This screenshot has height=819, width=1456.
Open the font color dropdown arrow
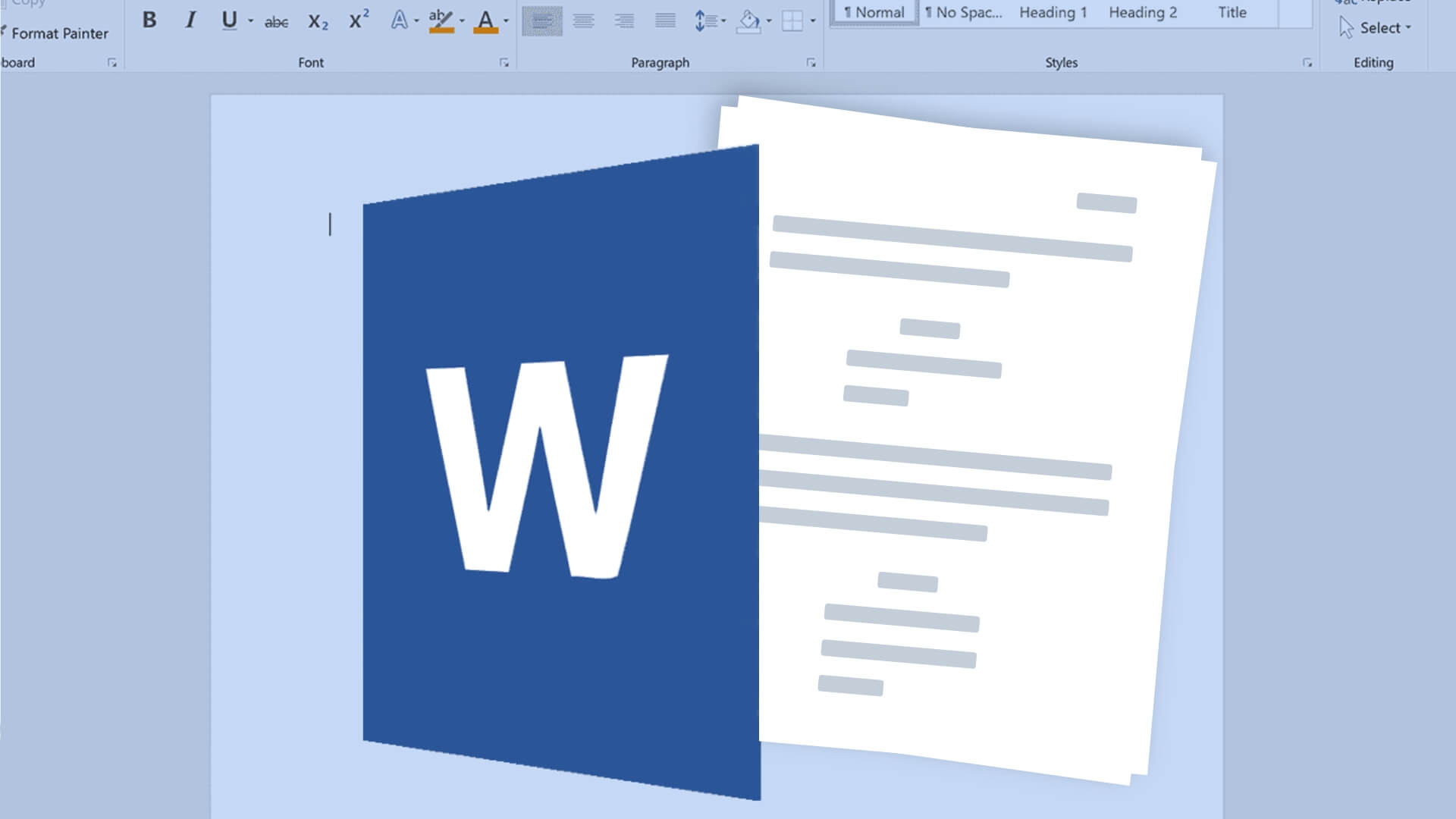507,21
